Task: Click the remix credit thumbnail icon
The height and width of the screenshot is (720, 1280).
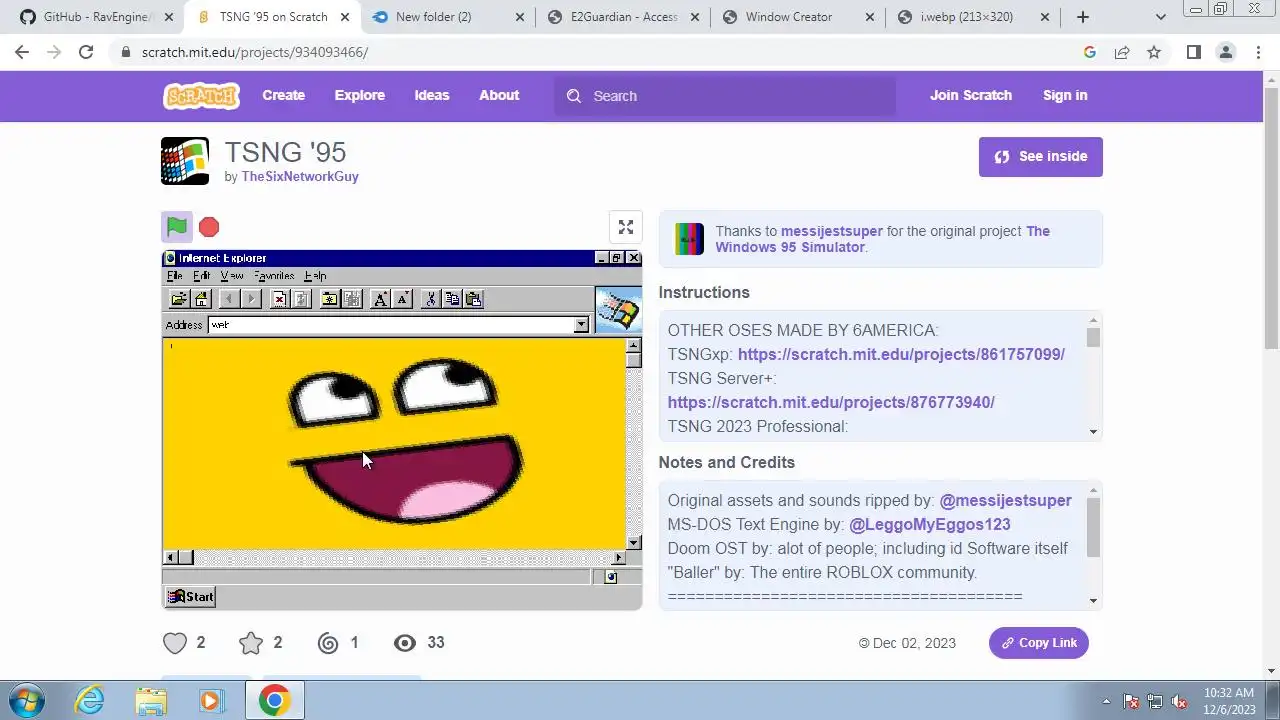Action: (x=689, y=239)
